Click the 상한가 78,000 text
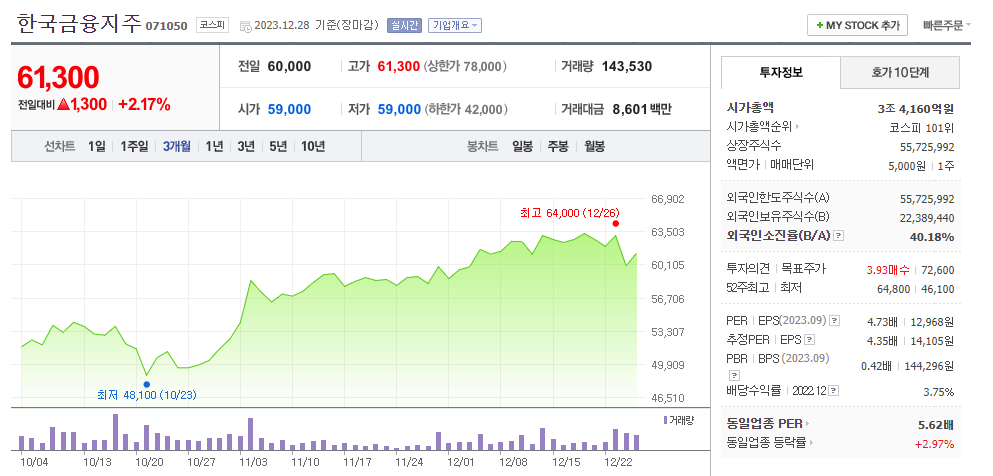The height and width of the screenshot is (476, 993). [465, 66]
